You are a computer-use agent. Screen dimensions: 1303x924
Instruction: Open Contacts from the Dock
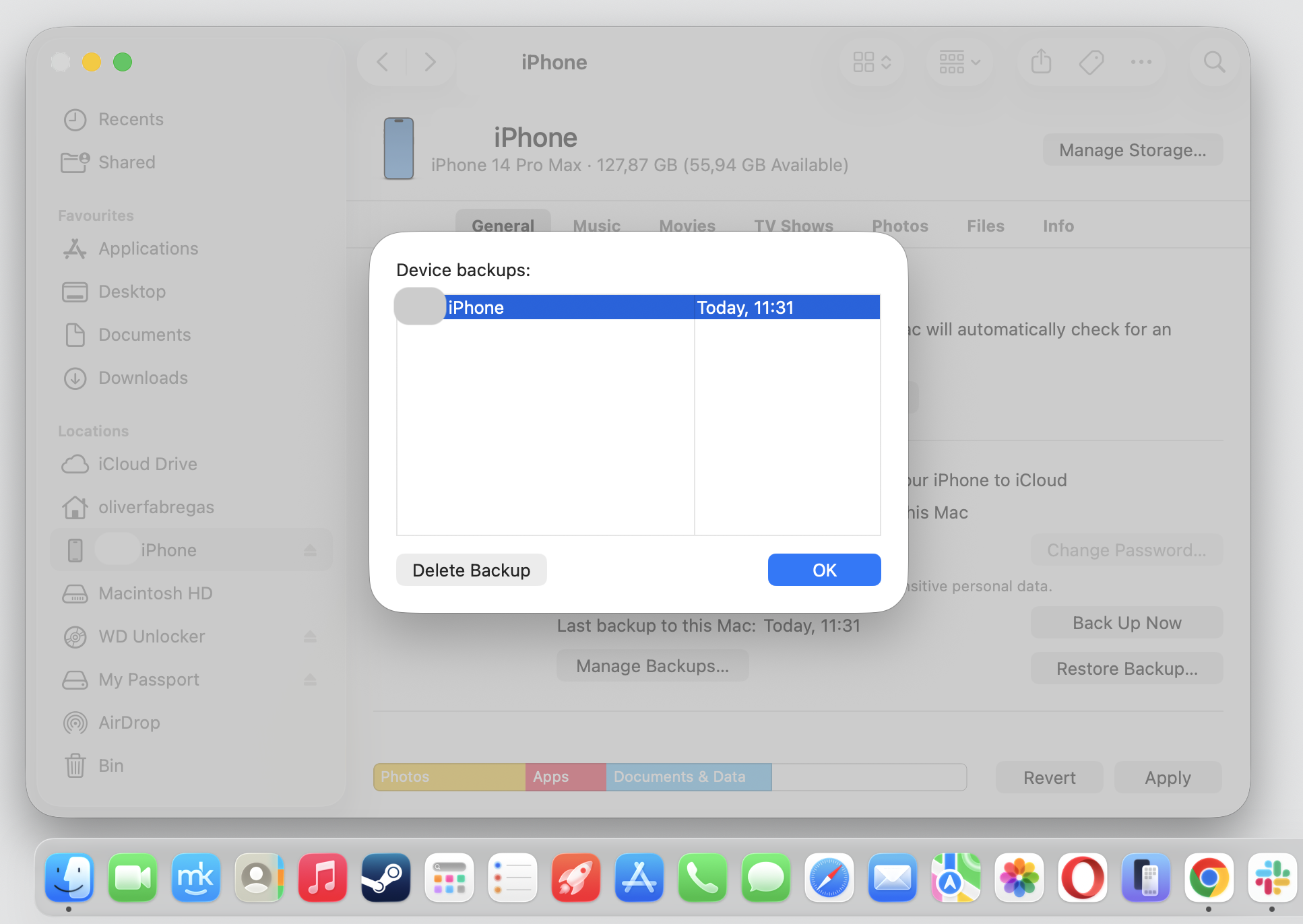click(x=259, y=878)
